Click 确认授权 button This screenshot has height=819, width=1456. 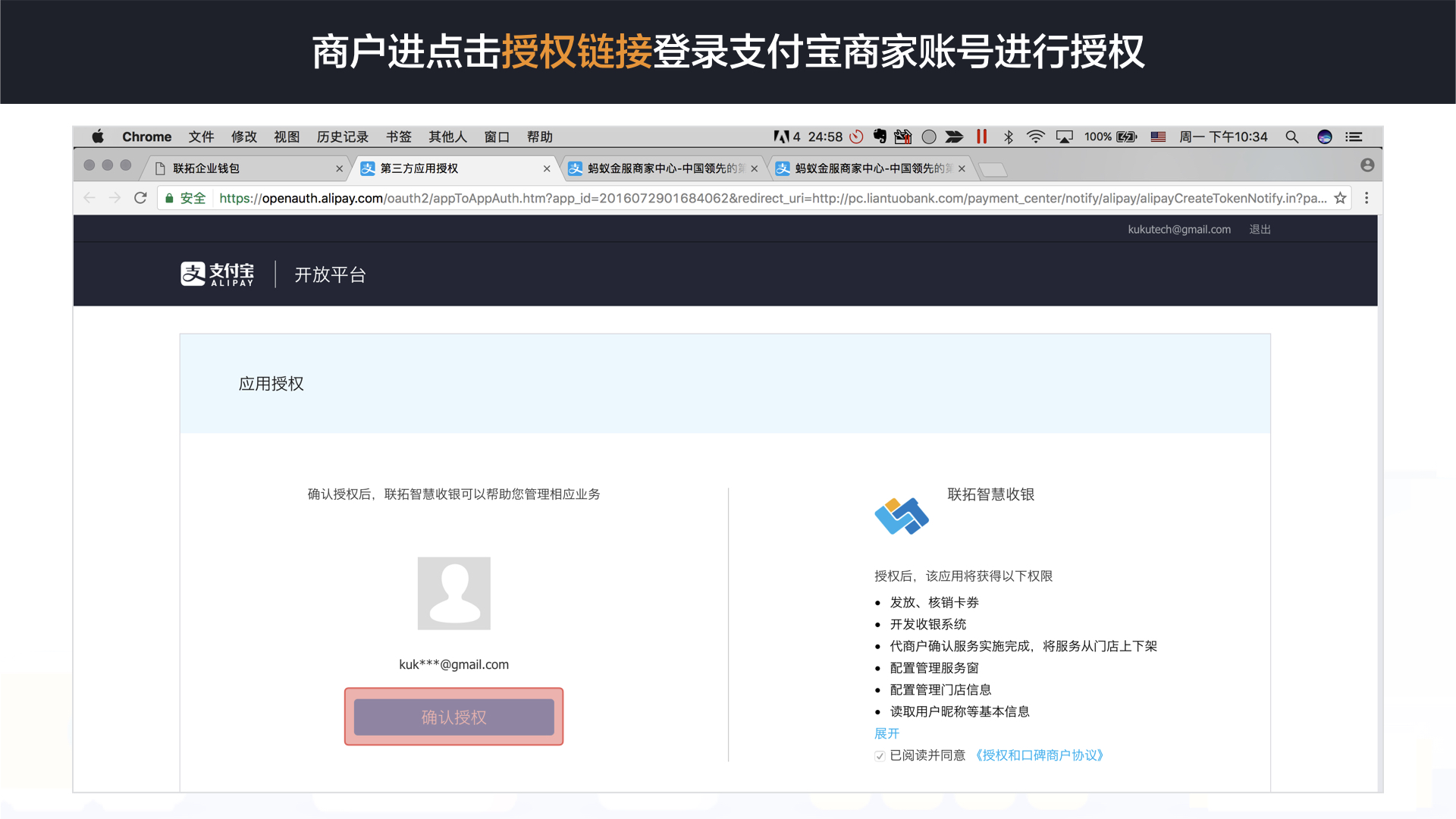point(453,717)
